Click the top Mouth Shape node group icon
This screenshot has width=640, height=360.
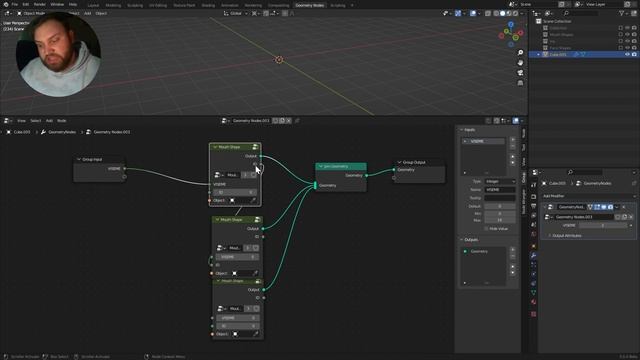click(x=255, y=147)
